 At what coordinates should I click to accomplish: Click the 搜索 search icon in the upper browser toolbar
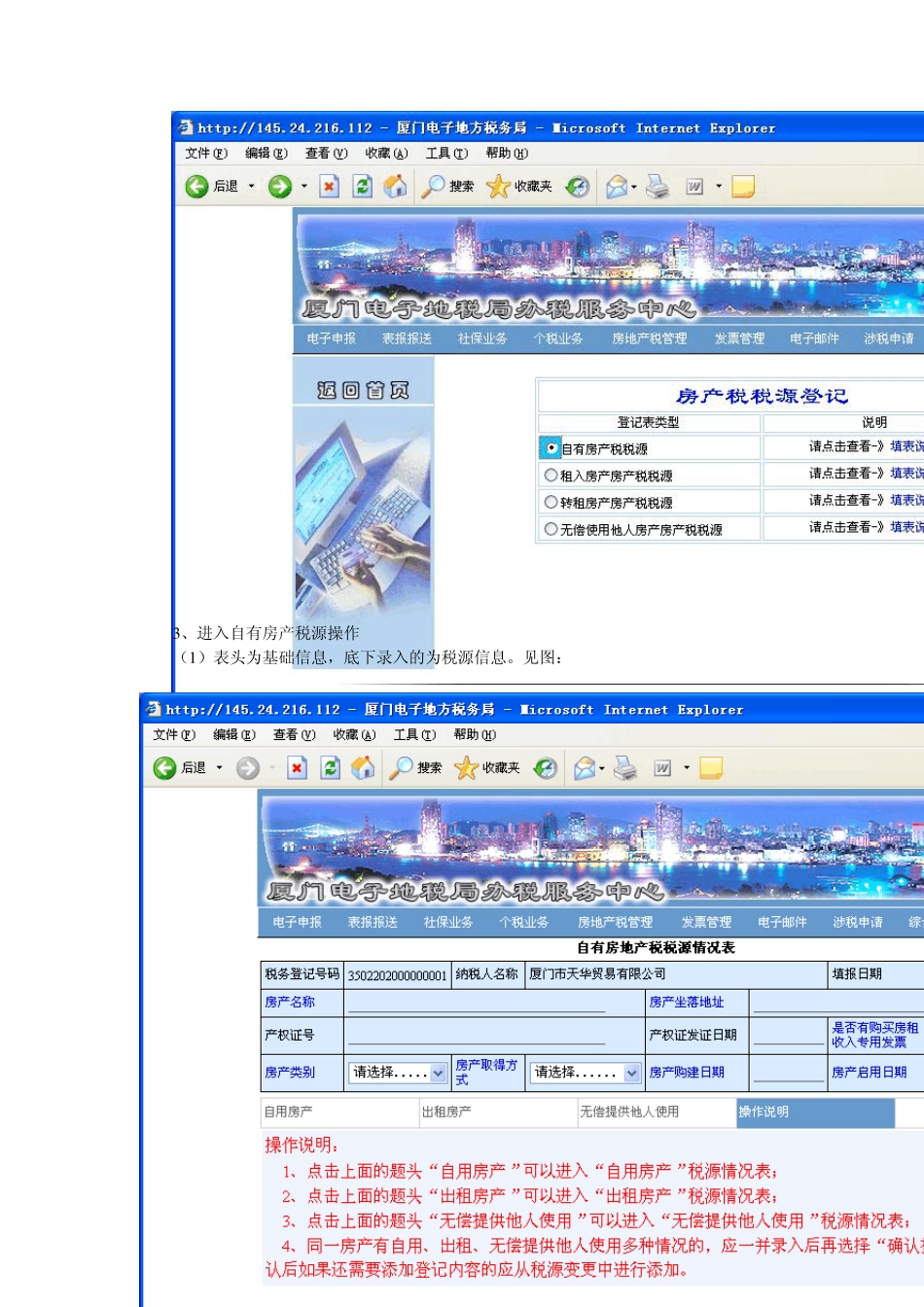tap(433, 187)
